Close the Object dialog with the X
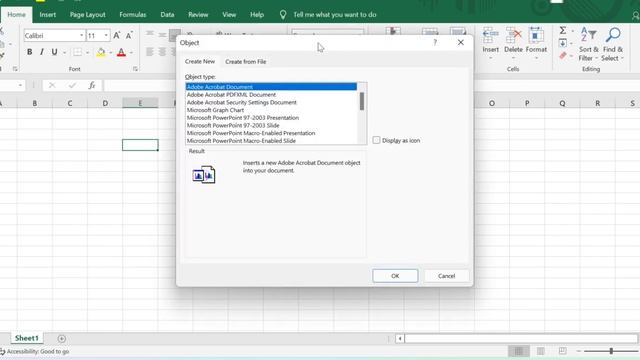Screen dimensions: 640x360 pyautogui.click(x=460, y=42)
